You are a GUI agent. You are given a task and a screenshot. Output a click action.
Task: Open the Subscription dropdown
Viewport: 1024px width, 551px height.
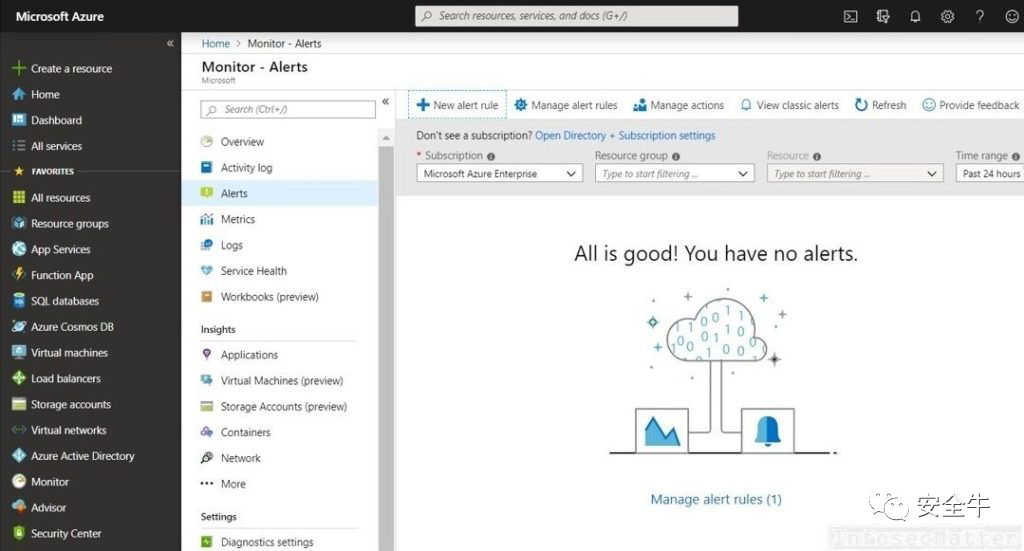tap(499, 174)
